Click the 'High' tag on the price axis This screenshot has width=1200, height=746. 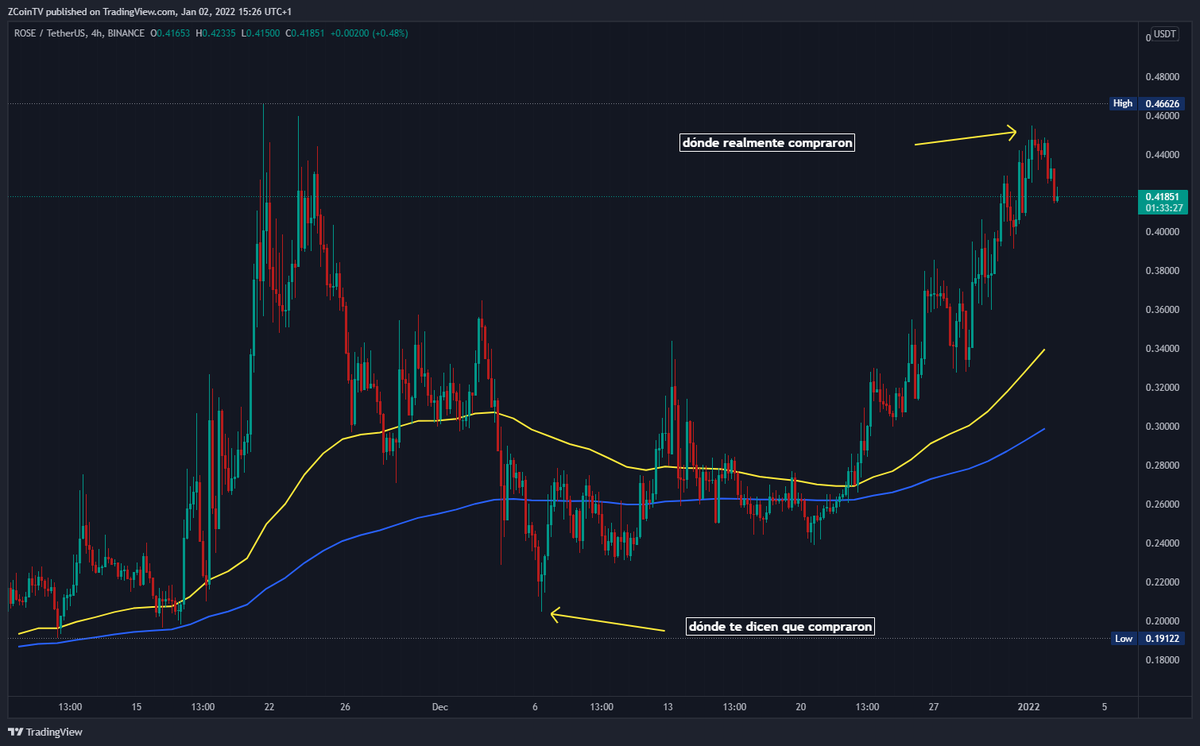pyautogui.click(x=1123, y=103)
